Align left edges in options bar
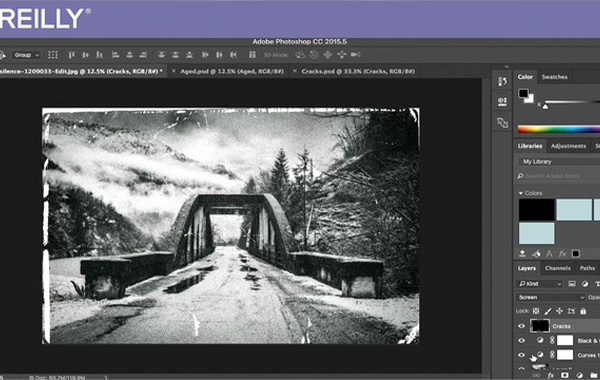Screen dimensions: 600x380 (115, 55)
